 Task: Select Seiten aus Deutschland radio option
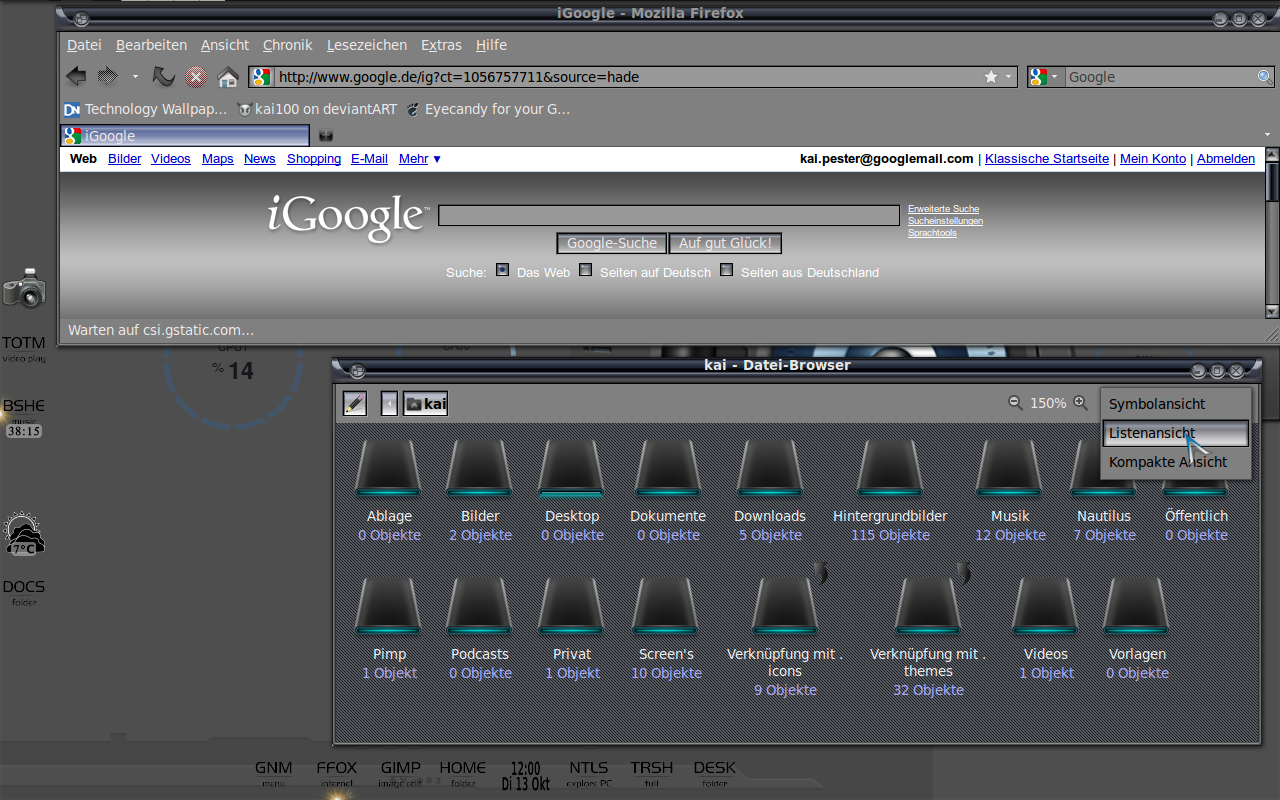[727, 270]
